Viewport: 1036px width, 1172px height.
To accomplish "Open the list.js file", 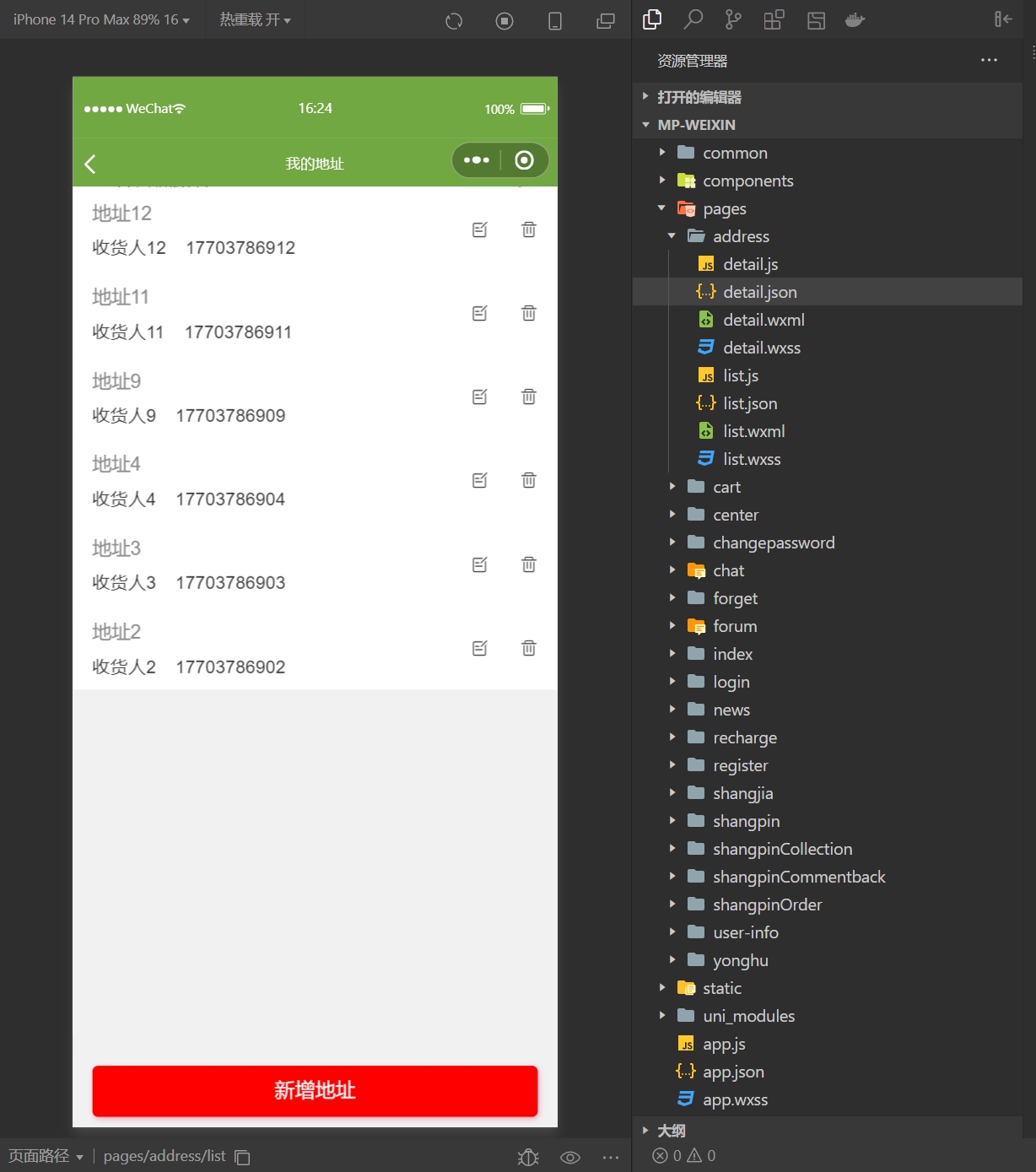I will tap(827, 375).
